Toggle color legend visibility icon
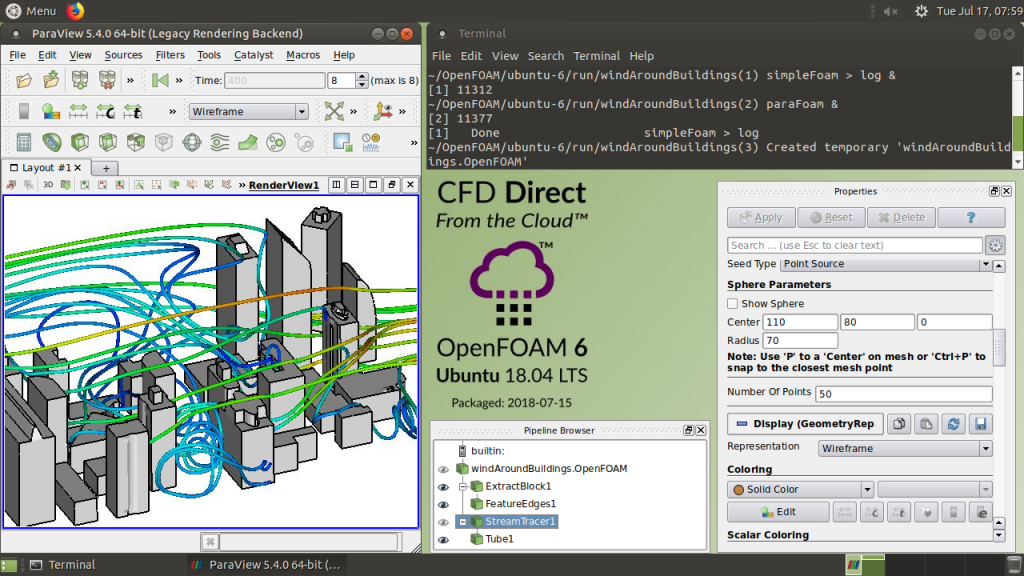Screen dimensions: 1024x576 tap(24, 111)
